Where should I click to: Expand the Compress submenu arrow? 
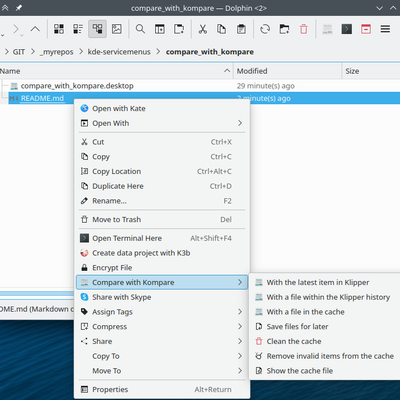[x=240, y=326]
